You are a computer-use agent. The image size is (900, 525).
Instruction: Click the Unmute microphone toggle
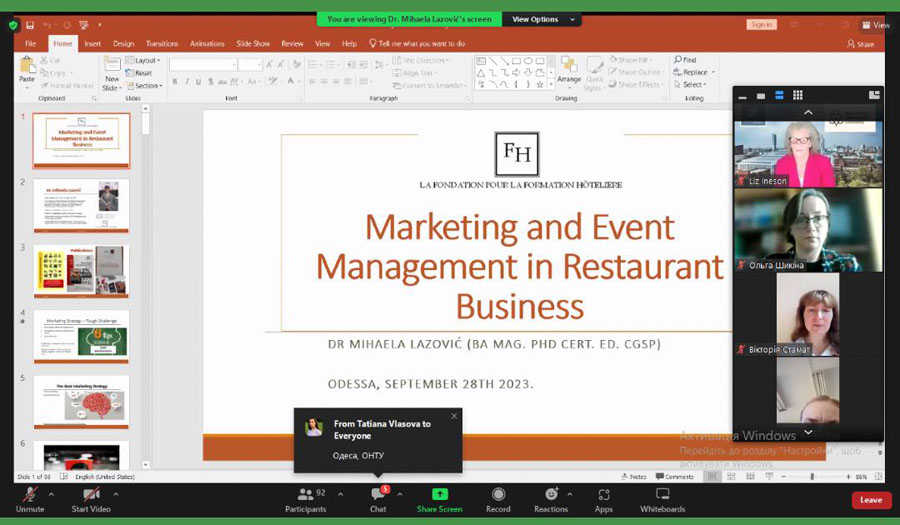pyautogui.click(x=30, y=495)
